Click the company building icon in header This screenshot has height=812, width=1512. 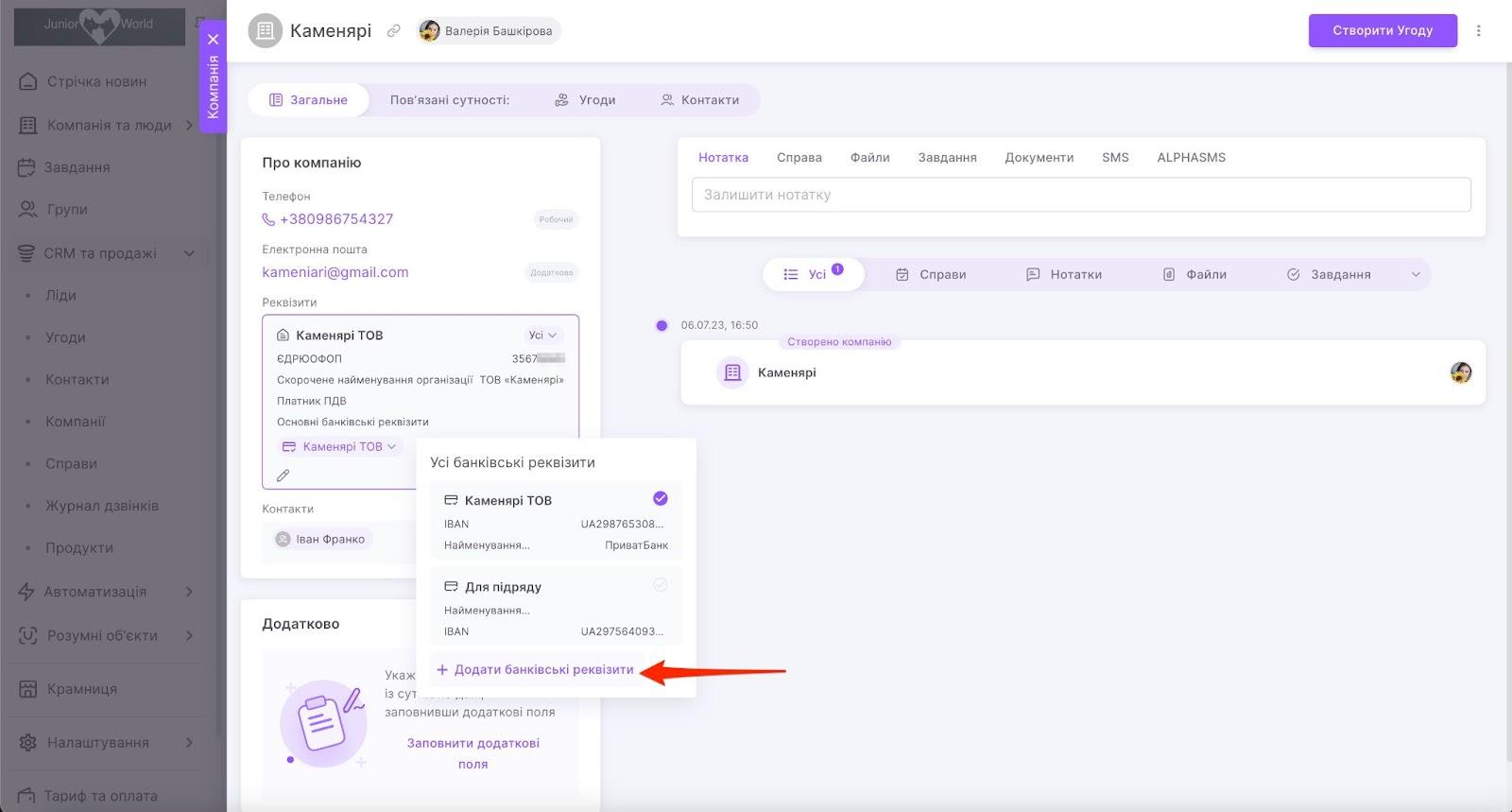point(266,31)
